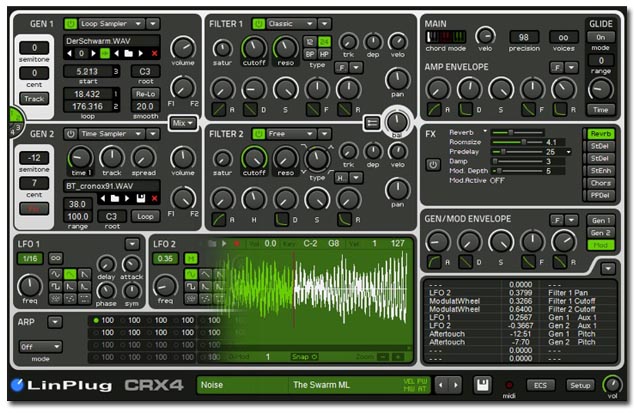The width and height of the screenshot is (634, 413).
Task: Click the glide Time button
Action: (x=600, y=110)
